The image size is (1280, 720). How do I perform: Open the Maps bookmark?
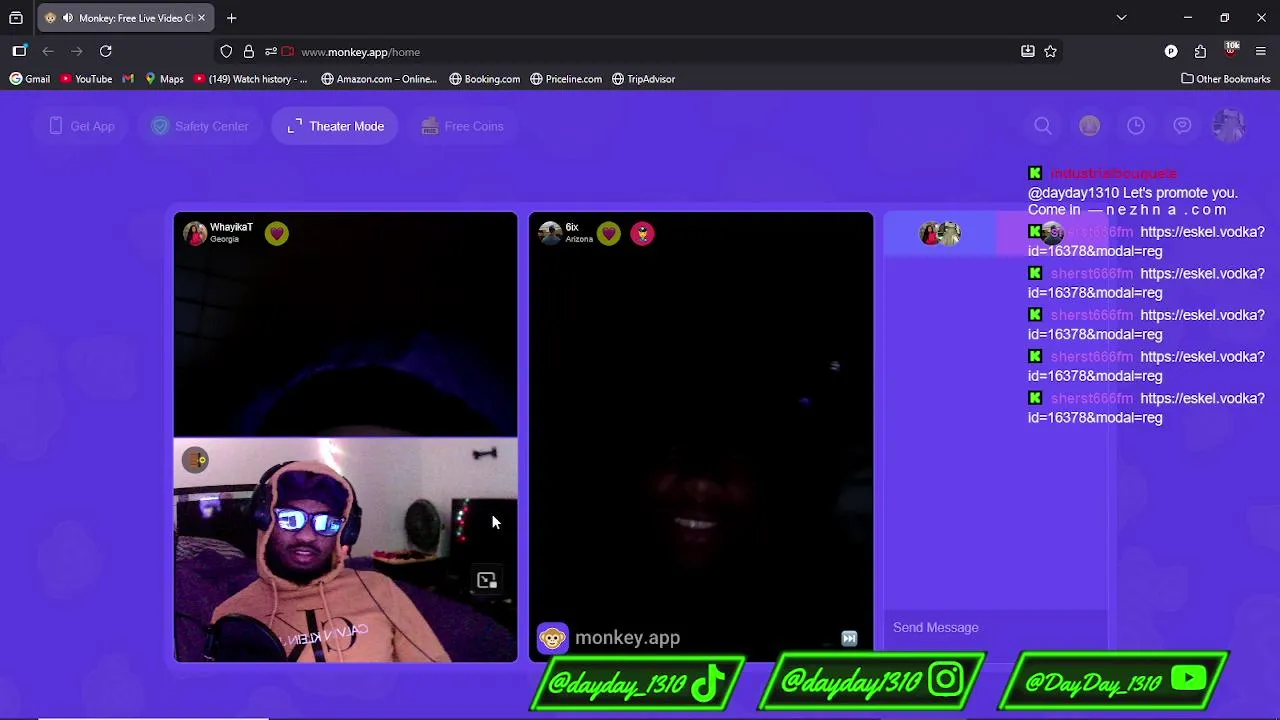tap(164, 79)
